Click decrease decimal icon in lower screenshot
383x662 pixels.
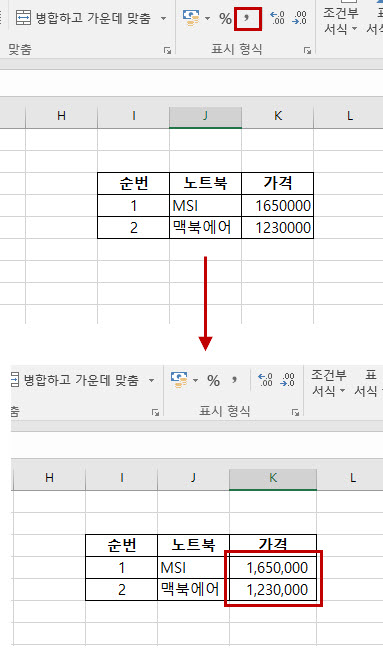[x=288, y=380]
